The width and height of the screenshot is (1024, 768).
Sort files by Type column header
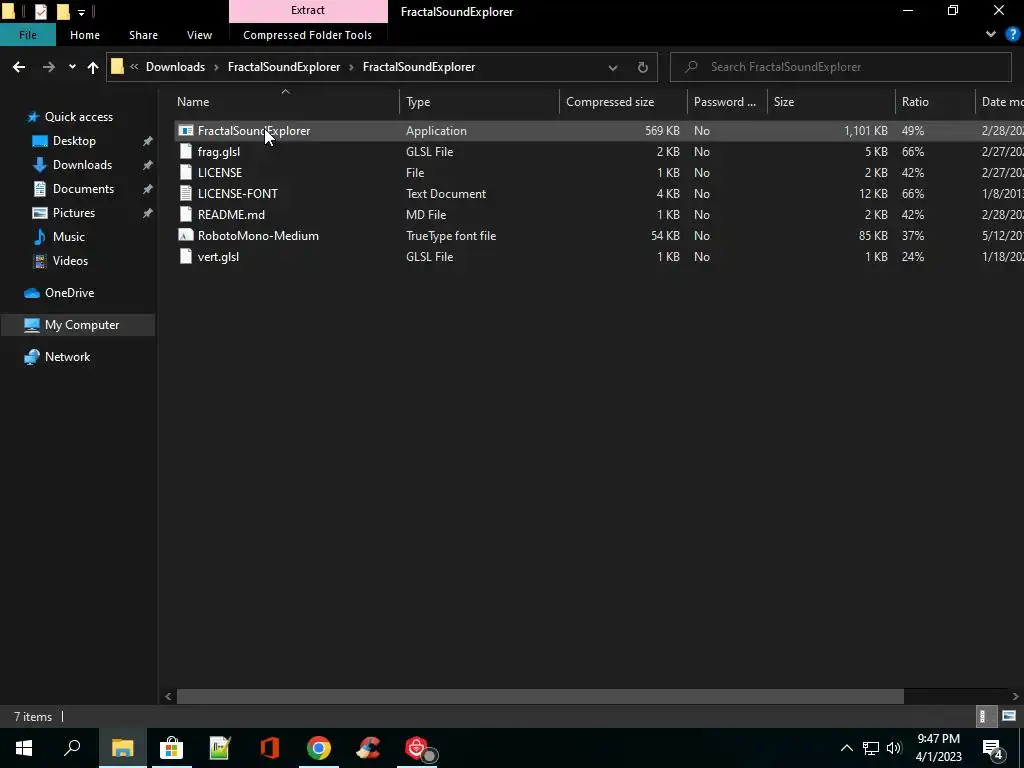(x=418, y=102)
